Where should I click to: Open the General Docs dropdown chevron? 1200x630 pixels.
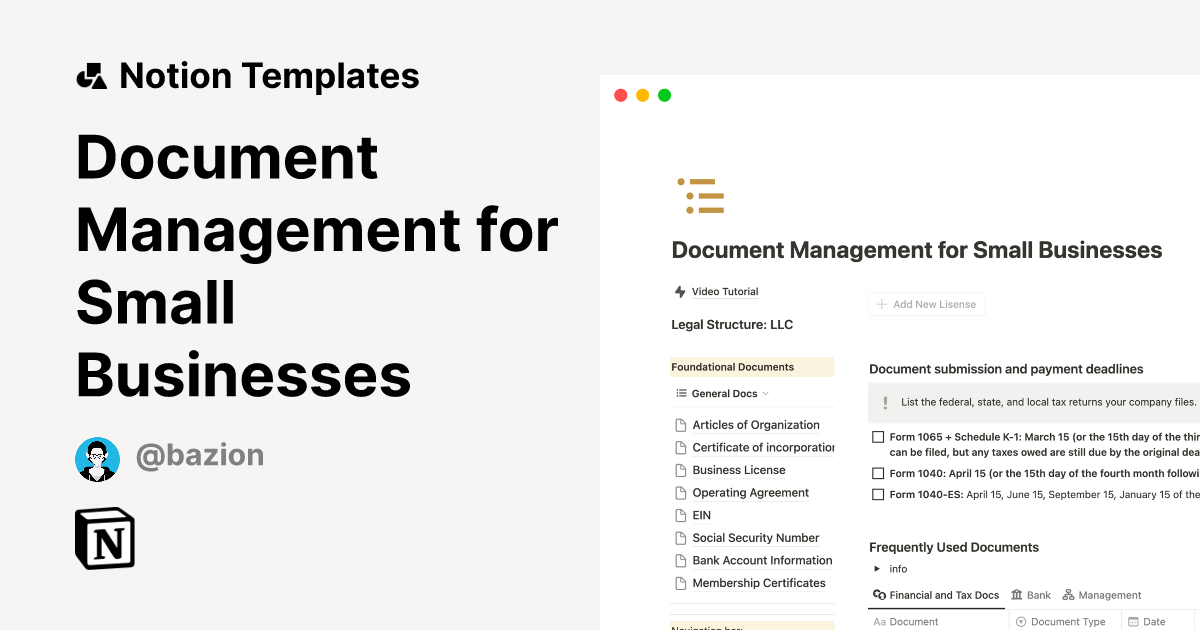pos(764,393)
